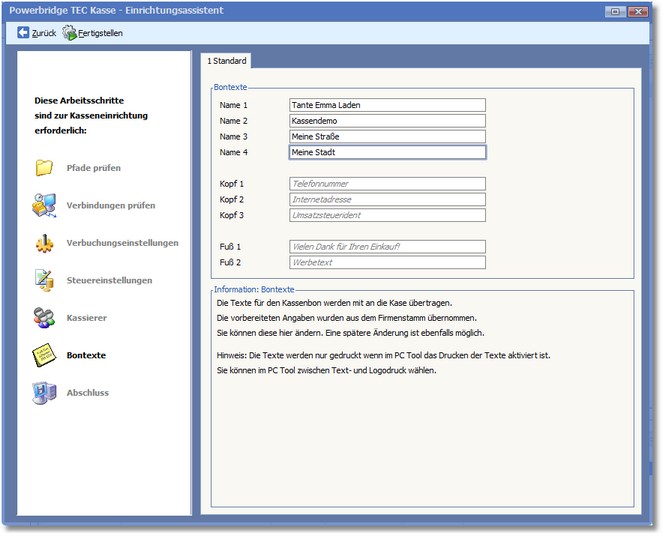Select the Pfade prüfen folder icon
This screenshot has height=536, width=663.
click(x=44, y=168)
